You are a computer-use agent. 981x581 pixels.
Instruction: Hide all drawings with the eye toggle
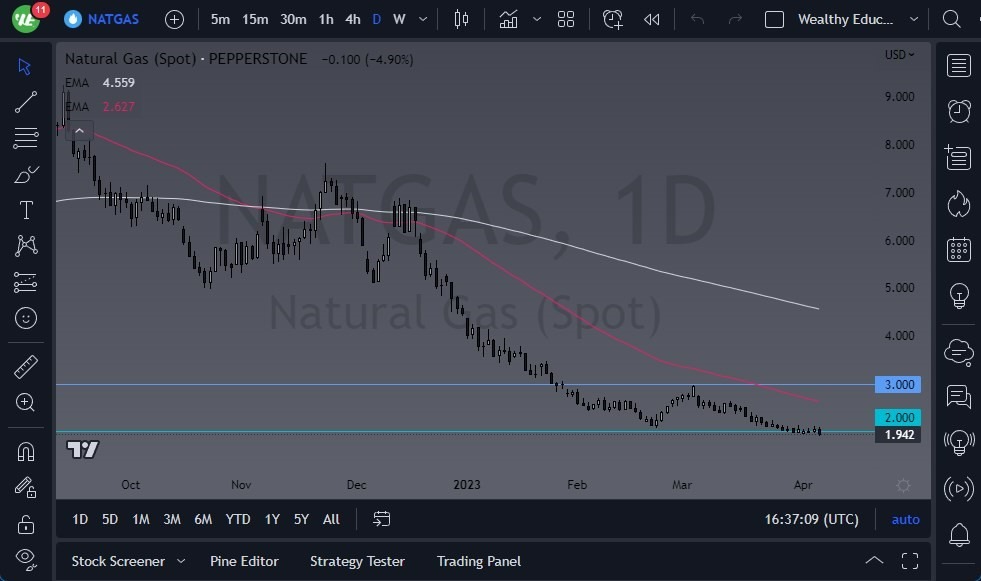pyautogui.click(x=26, y=558)
